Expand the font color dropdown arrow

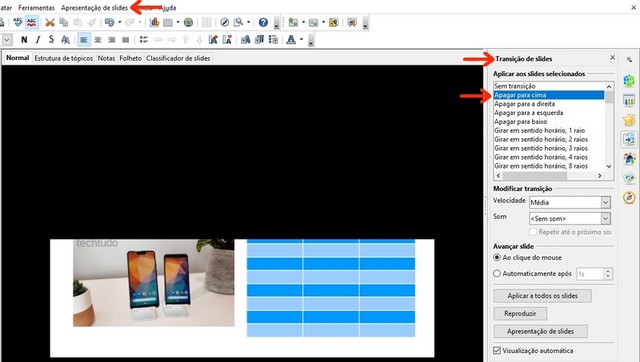tap(301, 40)
